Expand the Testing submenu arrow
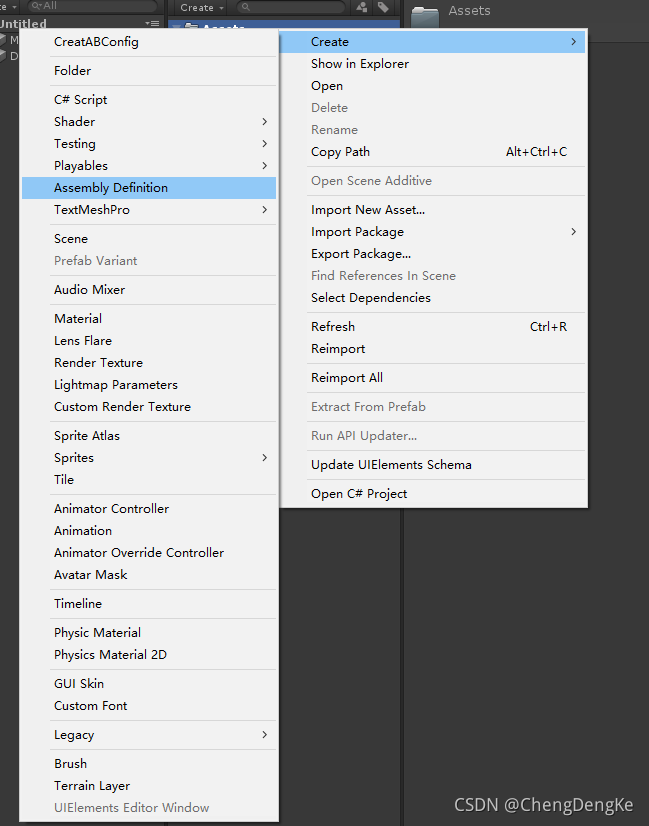 [x=264, y=144]
